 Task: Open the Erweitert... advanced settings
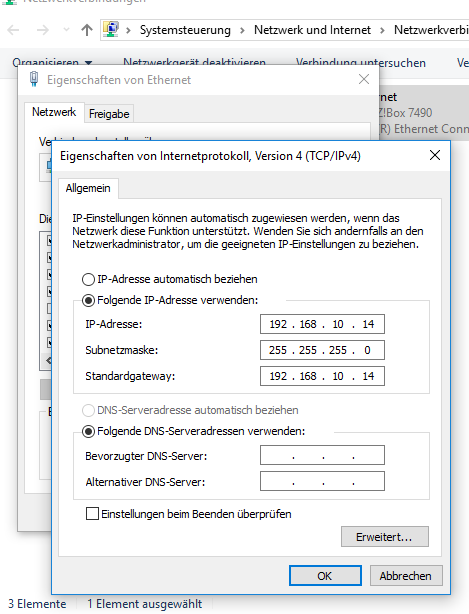[x=385, y=536]
